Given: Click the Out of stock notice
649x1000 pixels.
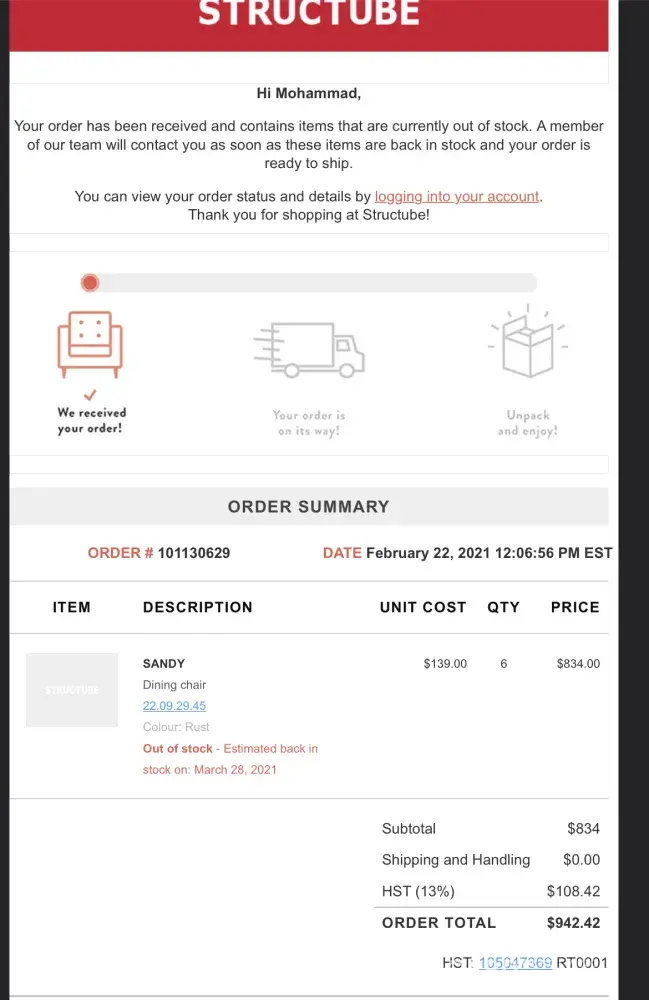Looking at the screenshot, I should point(178,748).
